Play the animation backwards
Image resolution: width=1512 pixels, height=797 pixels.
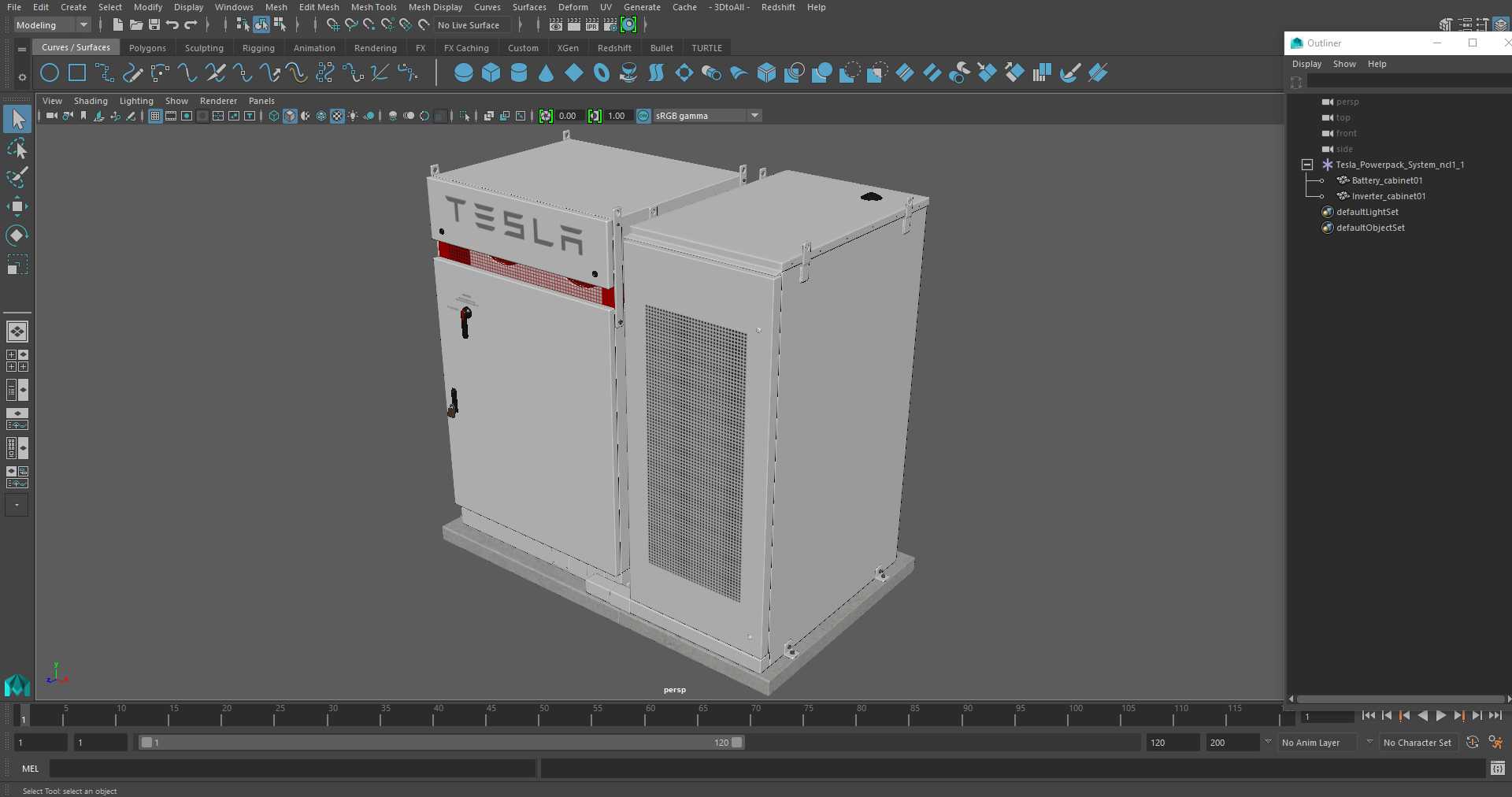1422,716
